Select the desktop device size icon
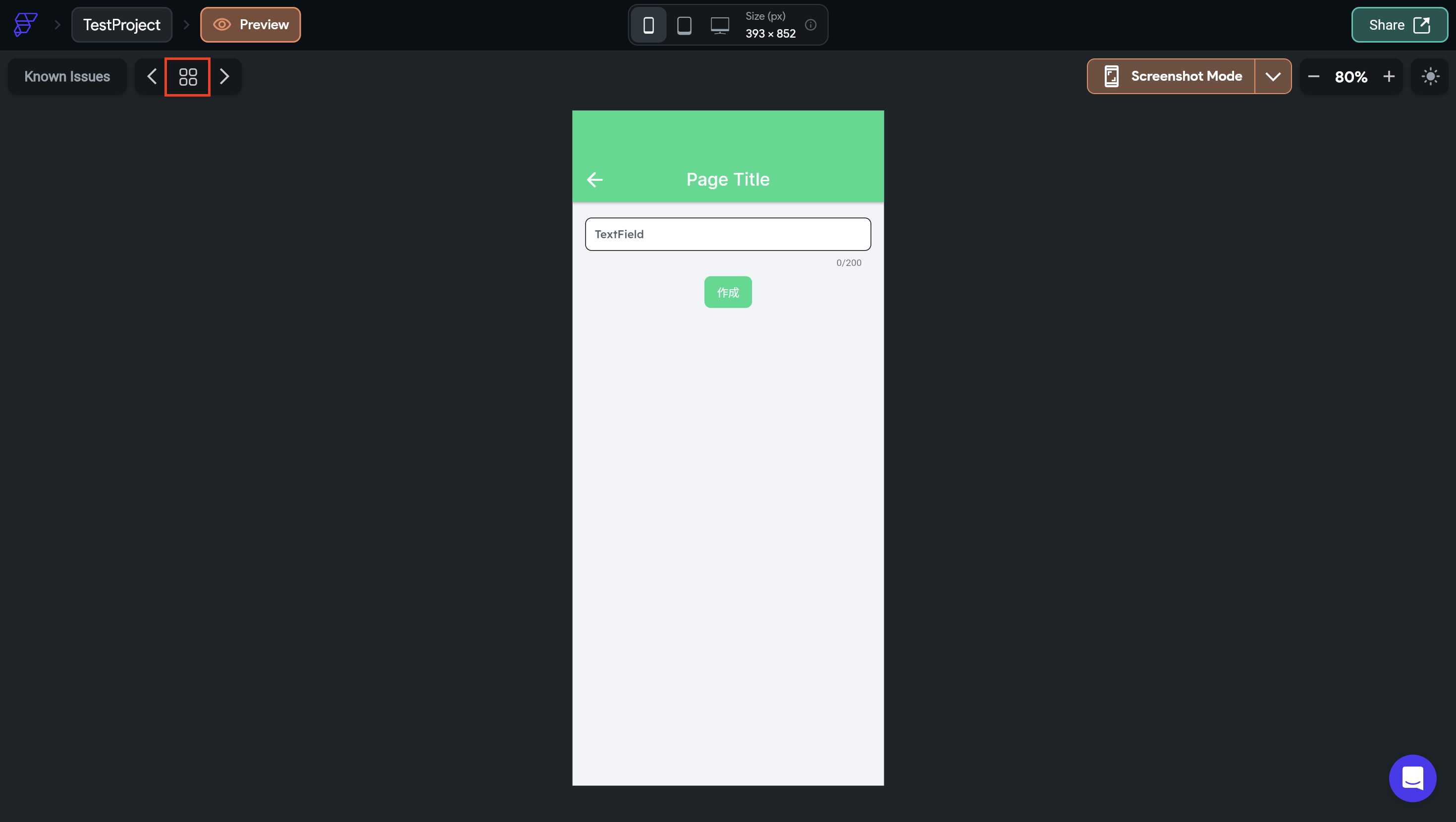1456x822 pixels. (719, 25)
